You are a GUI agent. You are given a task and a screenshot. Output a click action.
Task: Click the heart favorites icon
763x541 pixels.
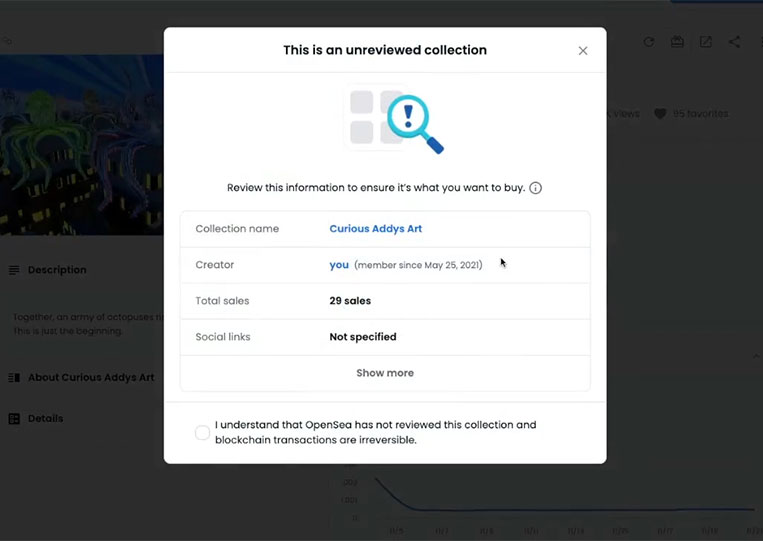(660, 114)
